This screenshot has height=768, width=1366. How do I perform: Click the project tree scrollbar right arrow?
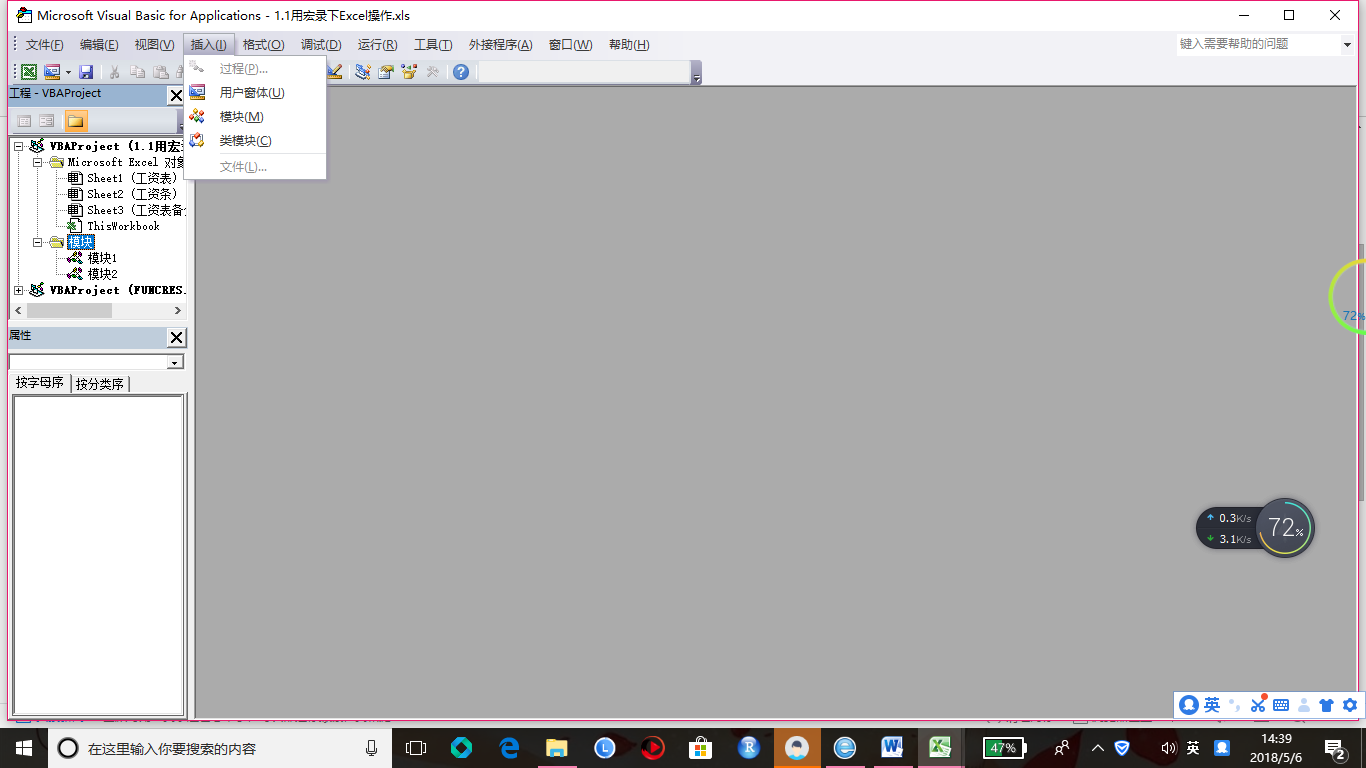177,311
